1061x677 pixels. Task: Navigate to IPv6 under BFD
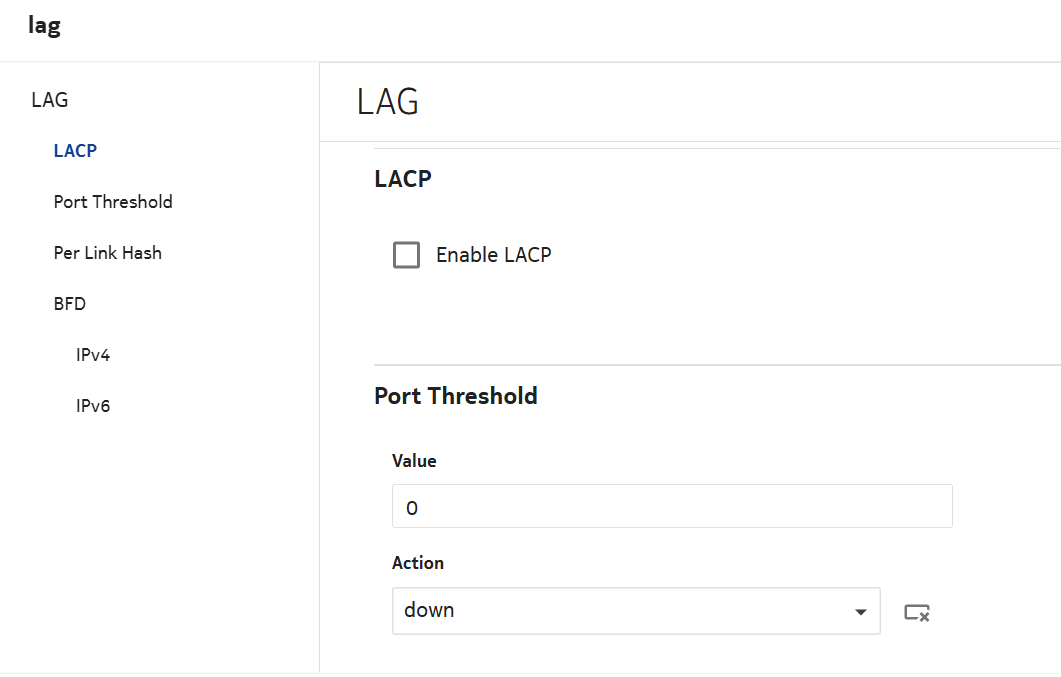pyautogui.click(x=93, y=406)
